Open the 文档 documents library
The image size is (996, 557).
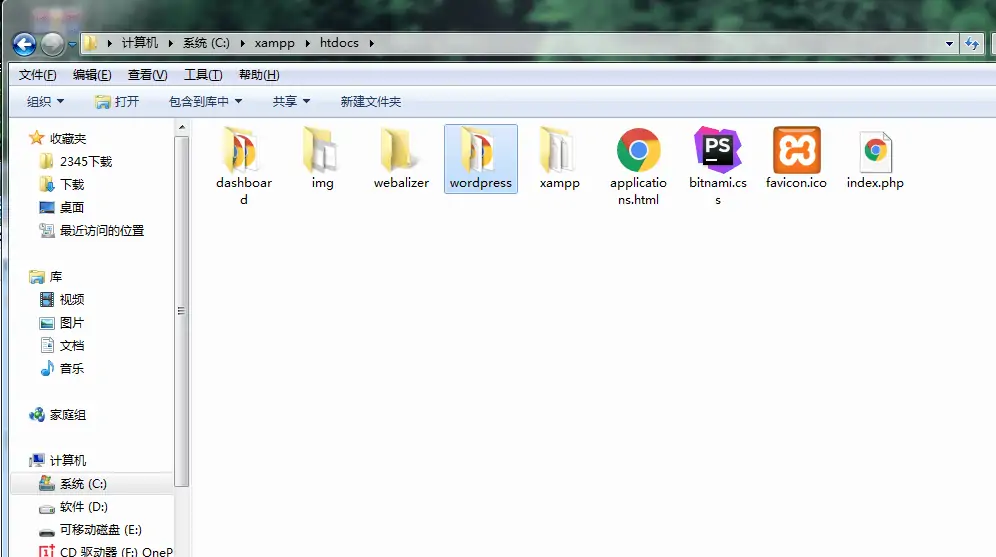62,346
